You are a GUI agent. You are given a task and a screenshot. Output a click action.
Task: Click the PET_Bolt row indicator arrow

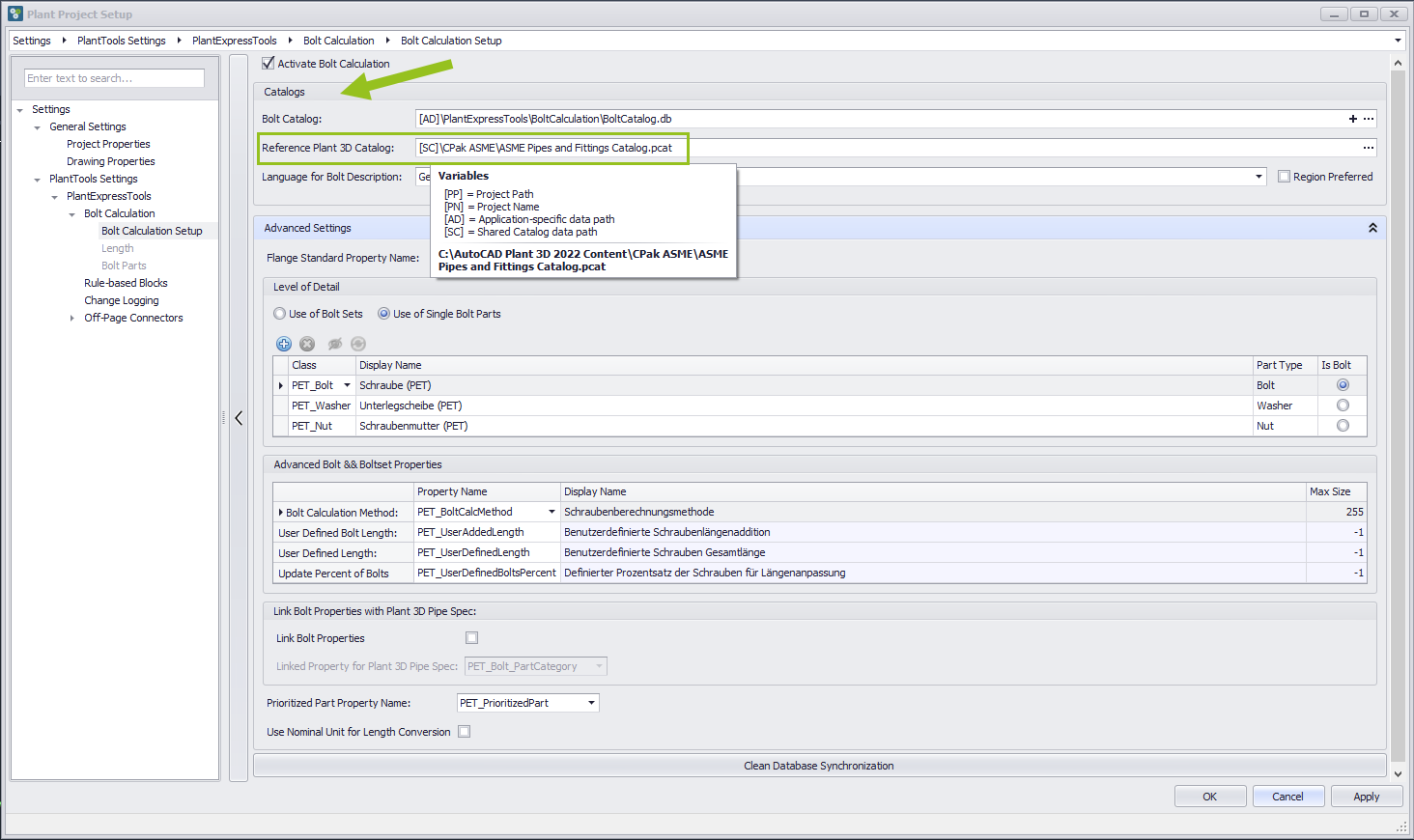[281, 385]
